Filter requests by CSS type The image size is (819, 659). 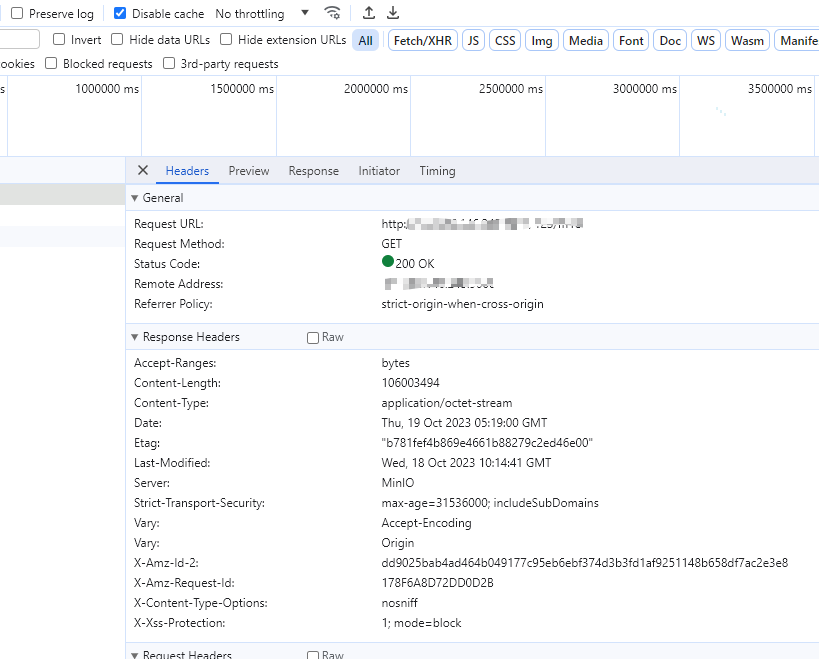505,40
